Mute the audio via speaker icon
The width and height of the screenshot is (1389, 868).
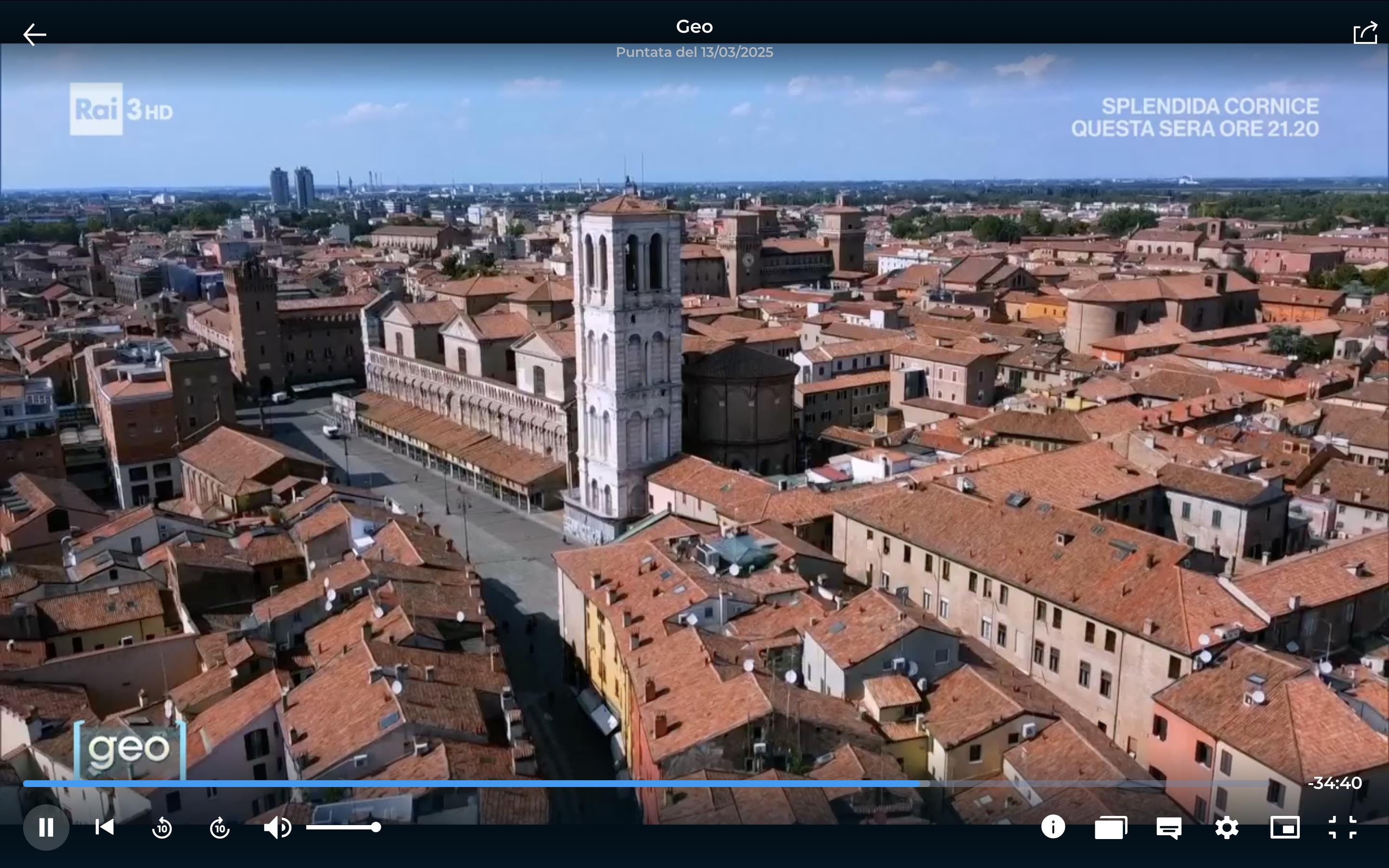[x=278, y=827]
